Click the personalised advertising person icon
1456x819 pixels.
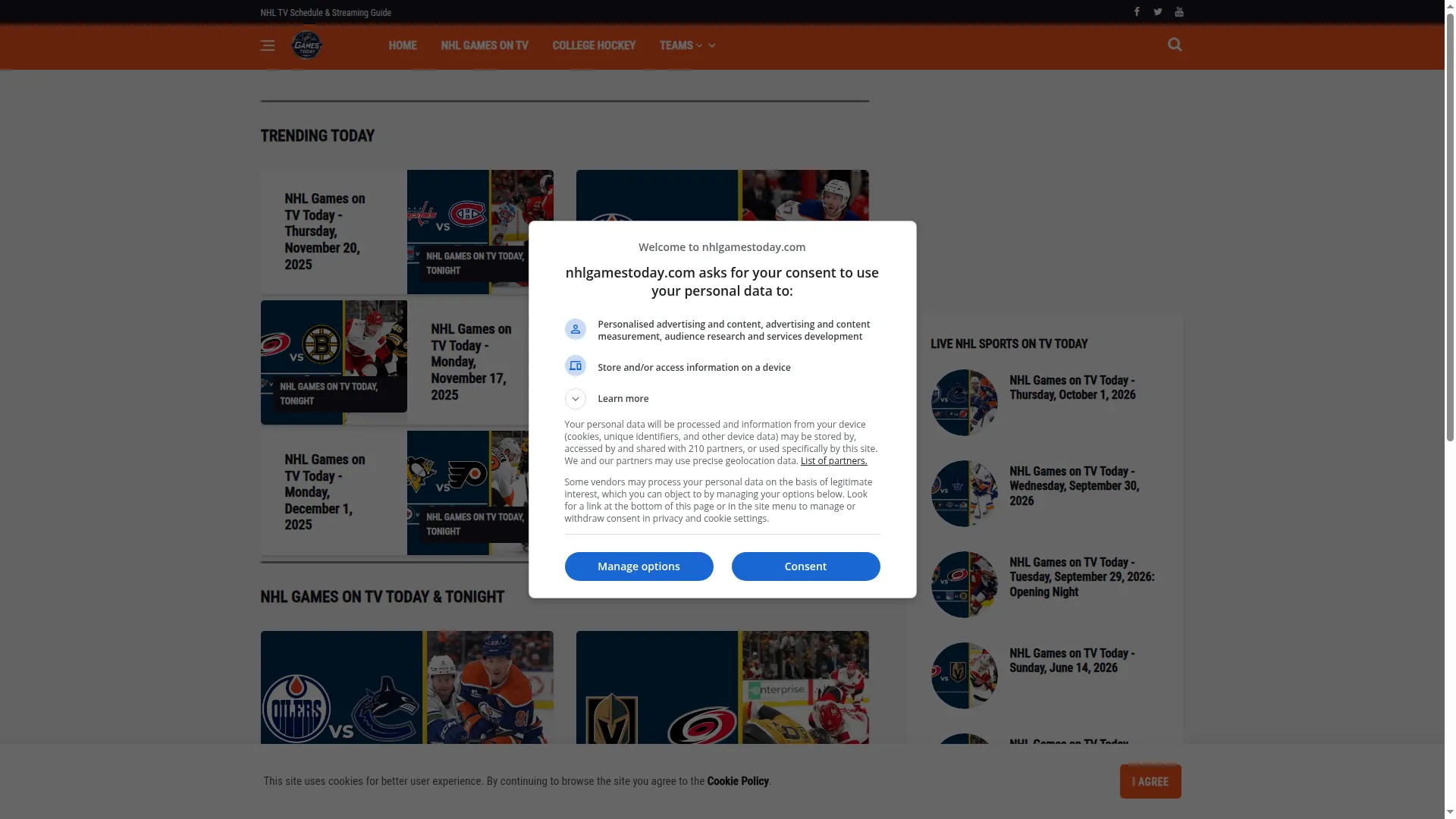click(576, 329)
